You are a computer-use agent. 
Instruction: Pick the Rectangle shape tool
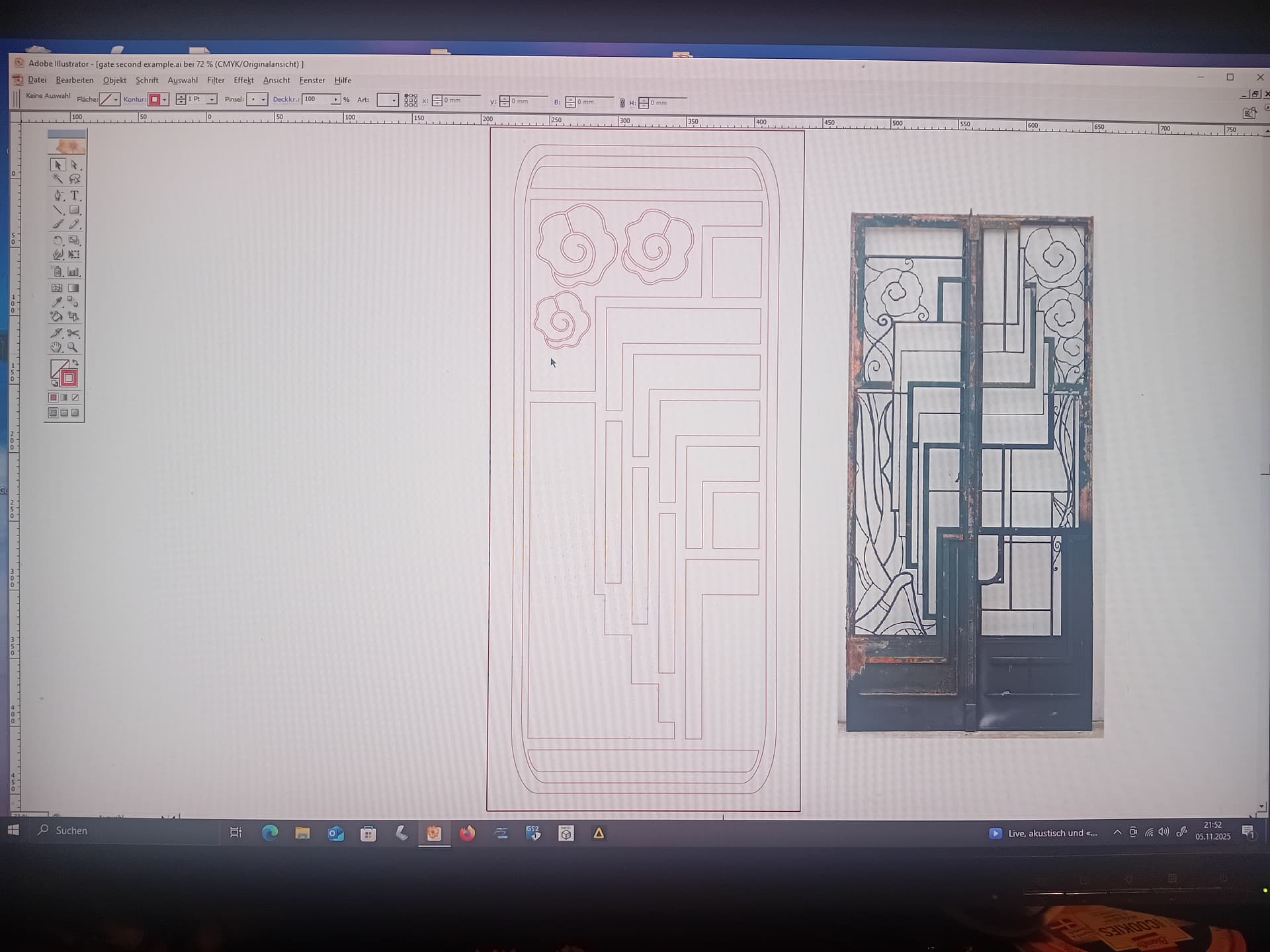tap(75, 210)
